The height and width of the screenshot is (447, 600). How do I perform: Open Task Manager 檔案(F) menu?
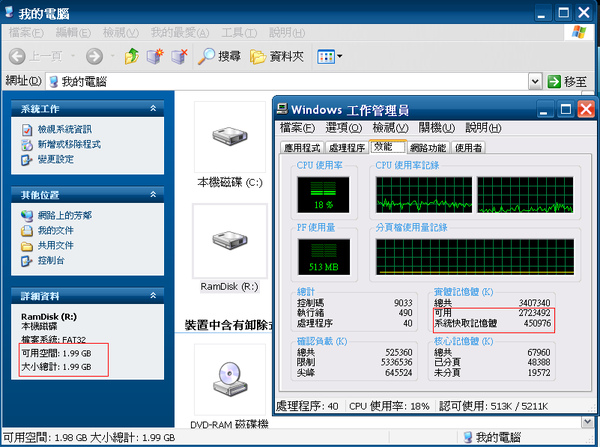tap(297, 127)
